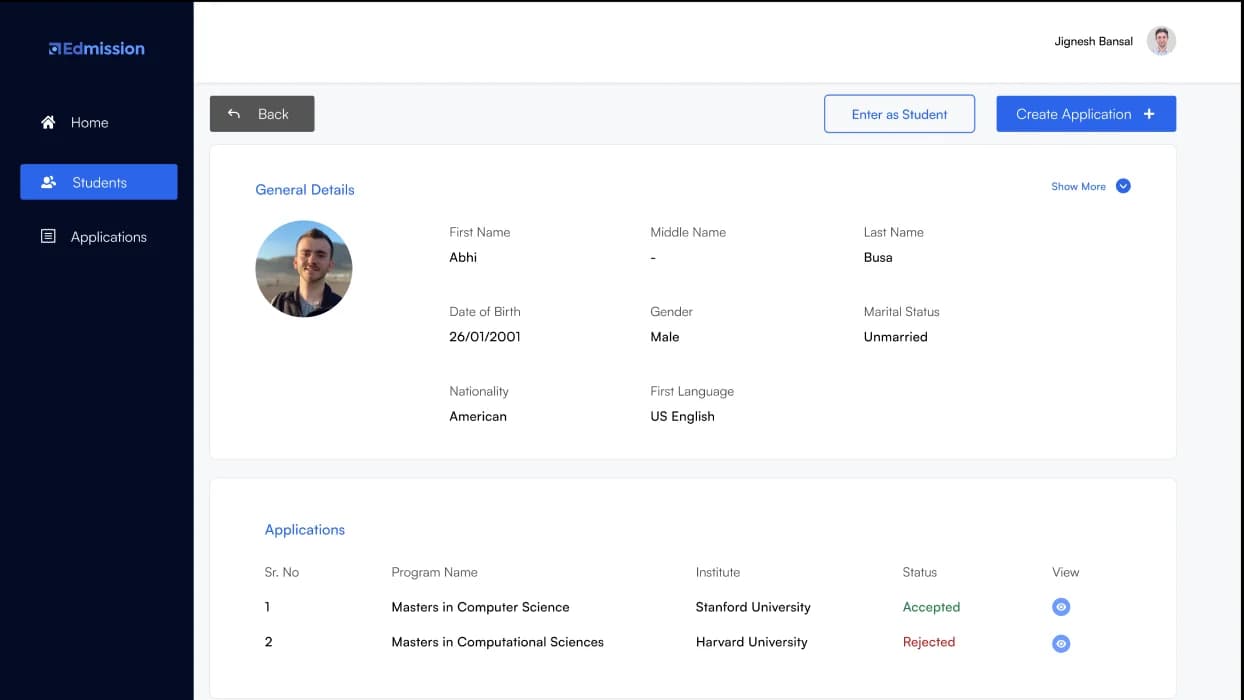Select the last name value Busa
Image resolution: width=1244 pixels, height=700 pixels.
click(x=878, y=257)
